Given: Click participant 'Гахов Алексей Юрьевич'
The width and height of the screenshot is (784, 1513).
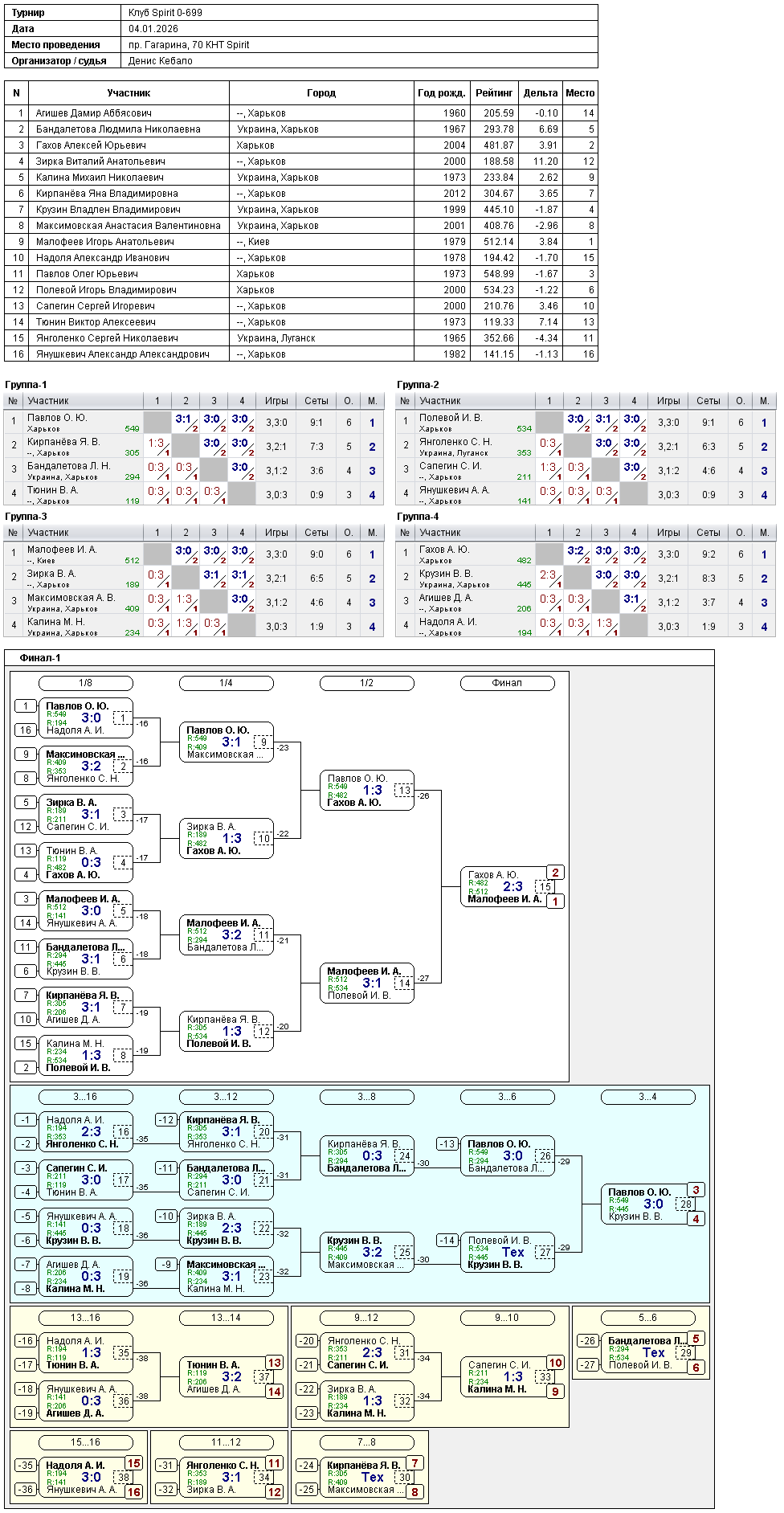Looking at the screenshot, I should pos(91,145).
